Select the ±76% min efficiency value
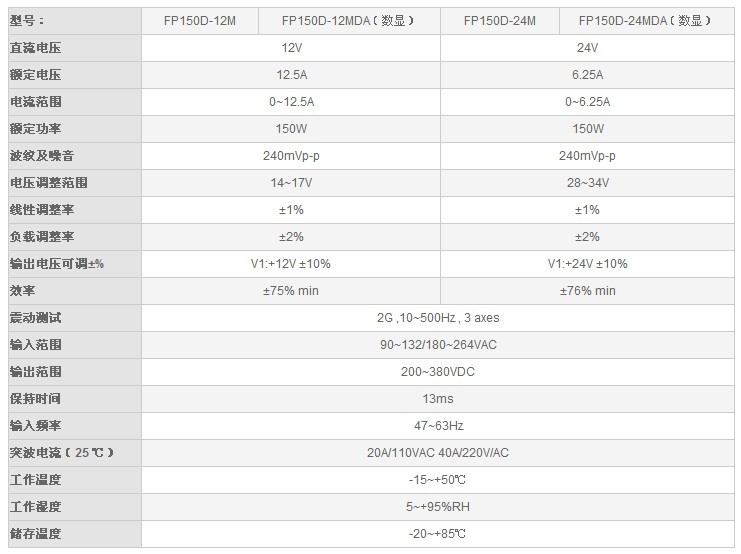This screenshot has height=554, width=741. (587, 290)
